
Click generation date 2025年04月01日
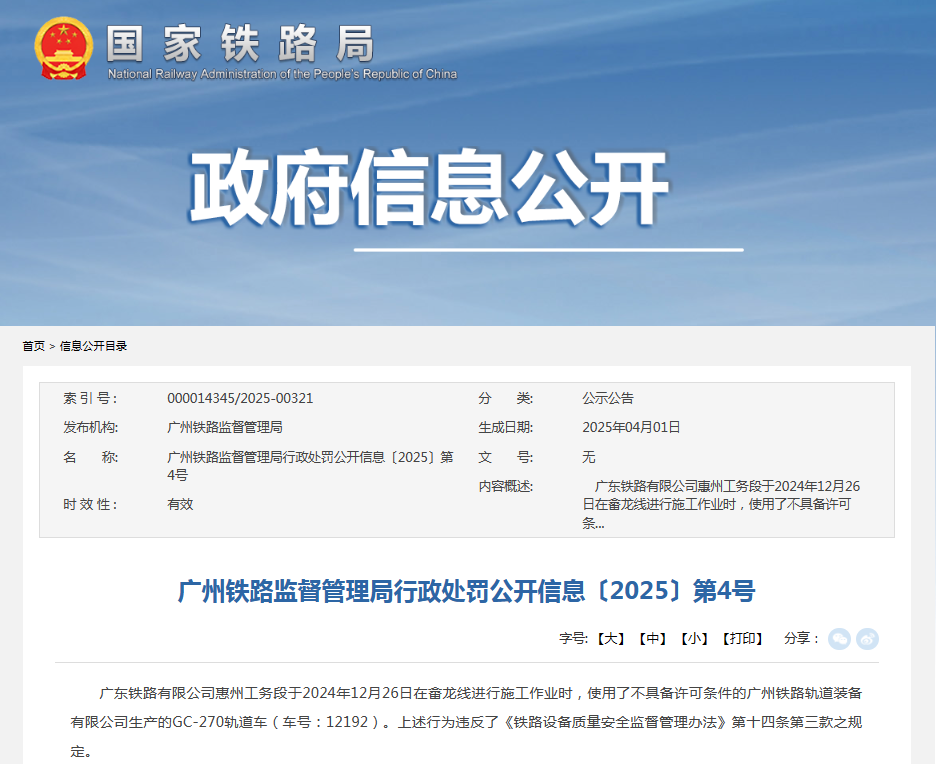[632, 427]
